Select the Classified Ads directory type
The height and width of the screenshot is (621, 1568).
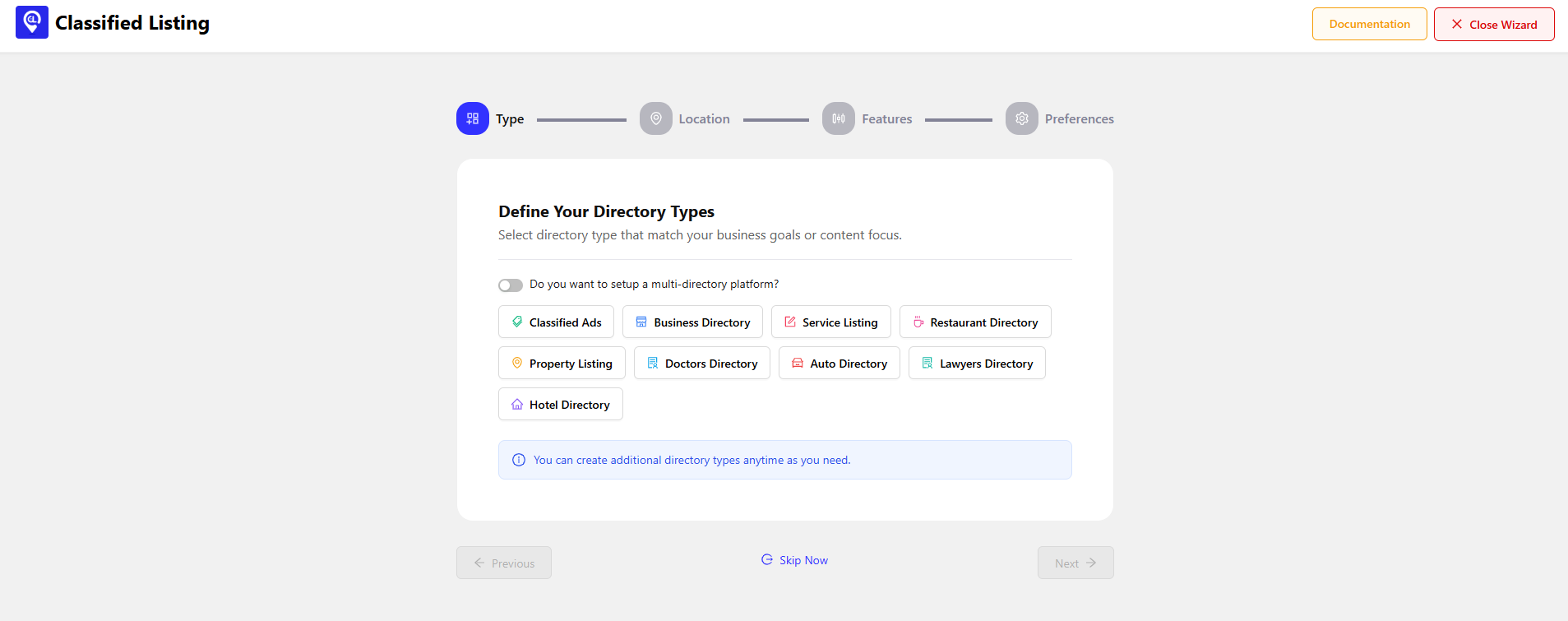(556, 322)
